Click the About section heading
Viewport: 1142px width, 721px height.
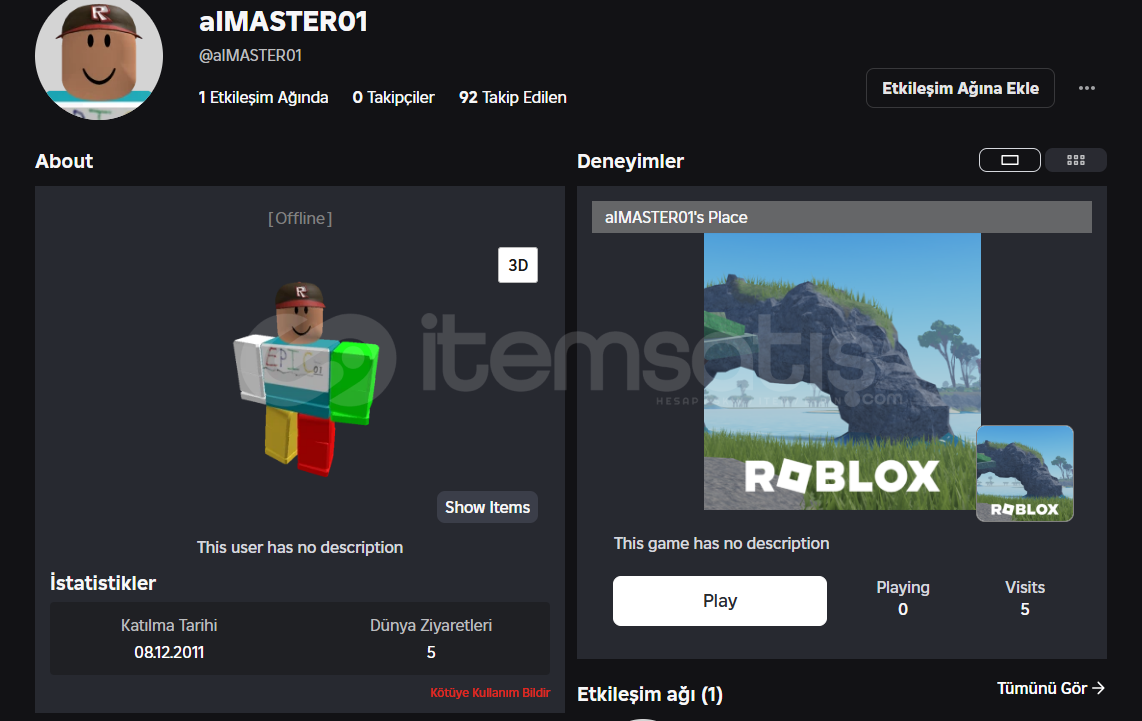[64, 161]
